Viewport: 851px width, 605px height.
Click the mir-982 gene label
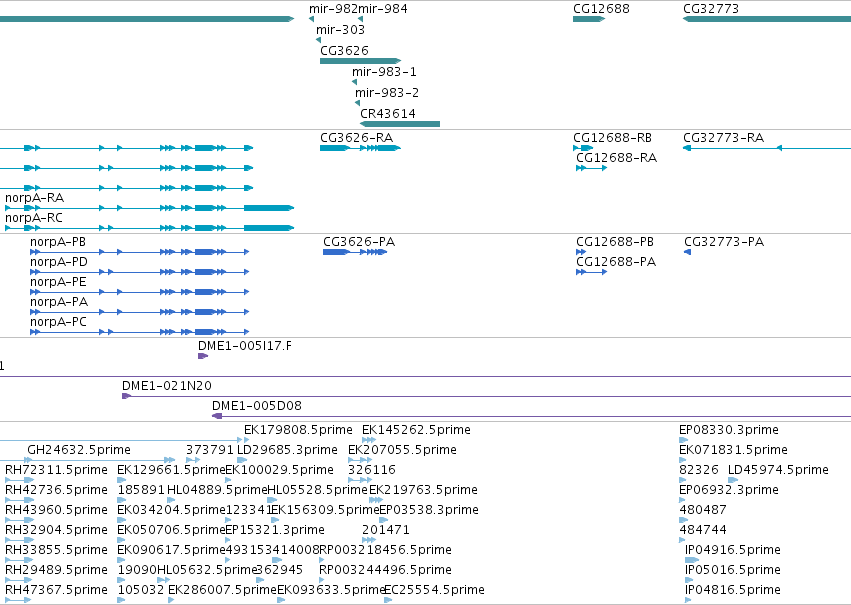333,9
